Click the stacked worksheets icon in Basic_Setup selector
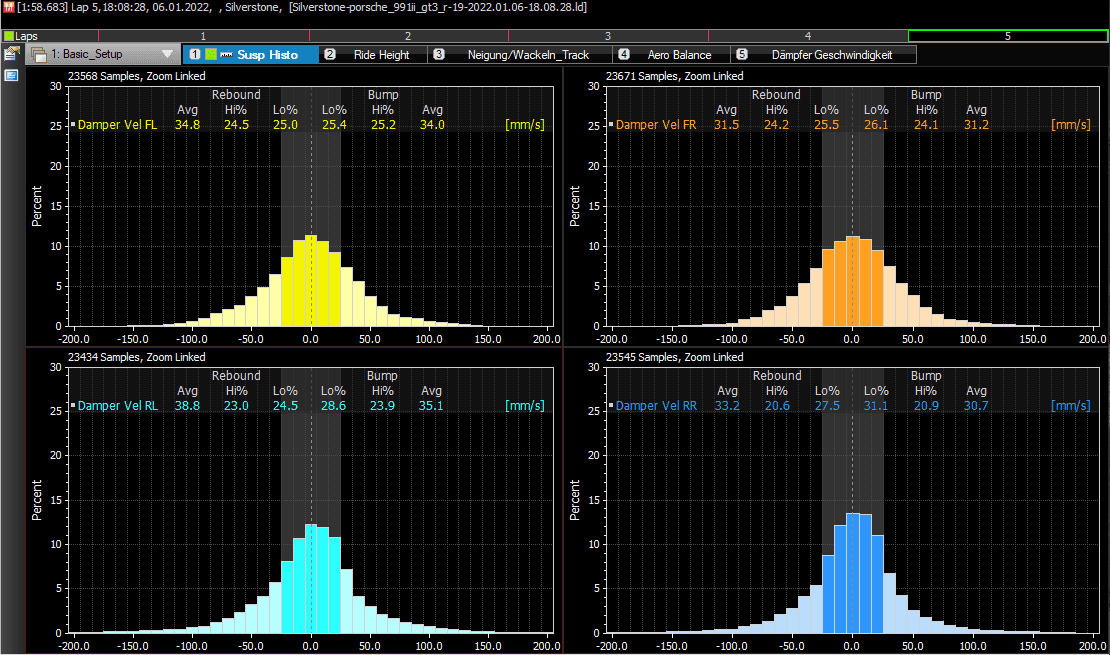 39,55
